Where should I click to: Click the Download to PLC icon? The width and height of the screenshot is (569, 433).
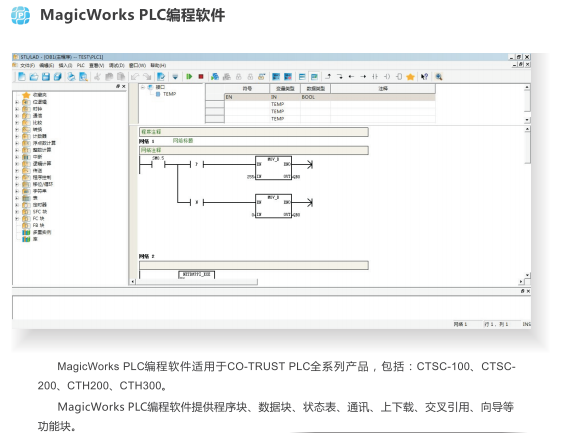point(175,77)
